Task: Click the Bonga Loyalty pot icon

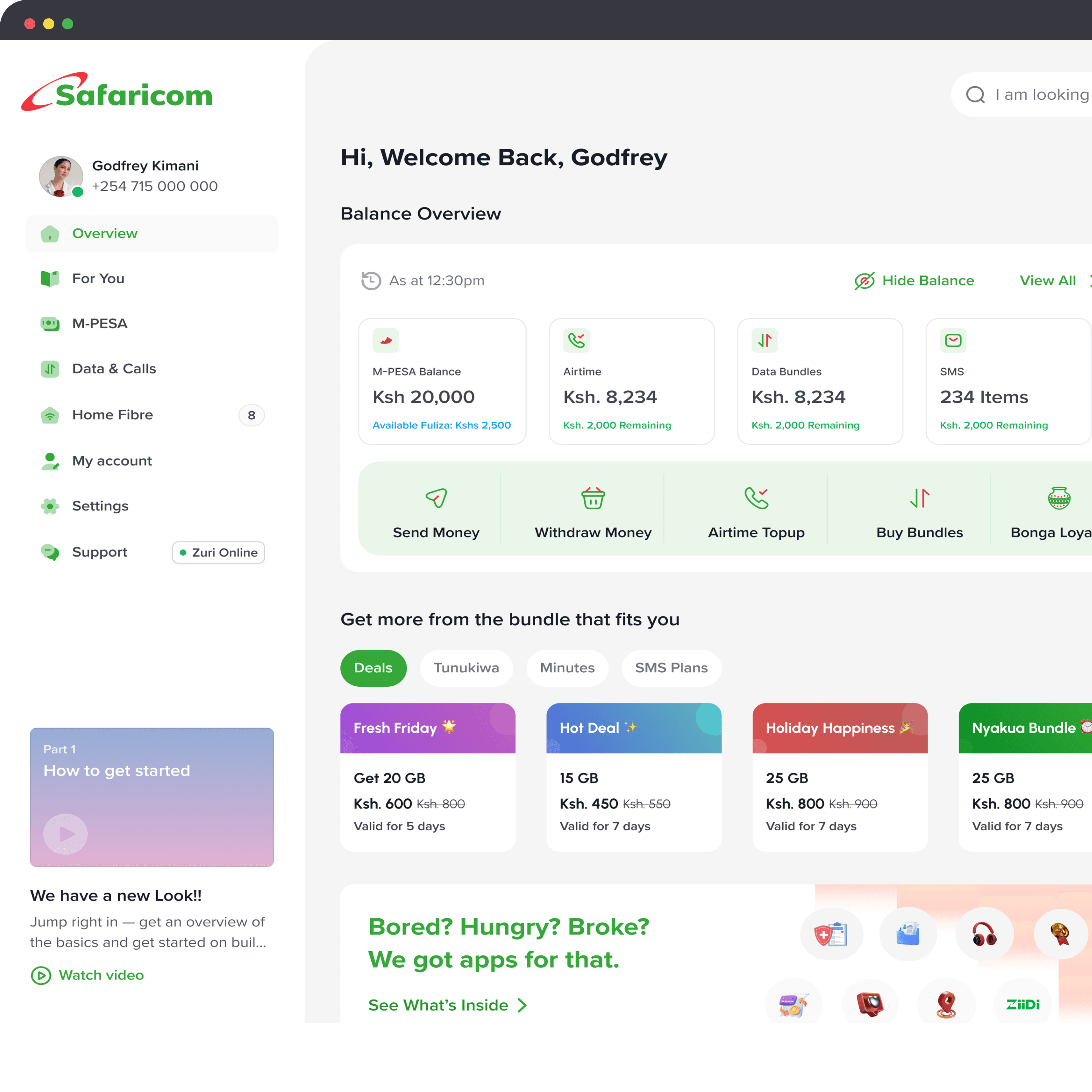Action: [x=1059, y=498]
